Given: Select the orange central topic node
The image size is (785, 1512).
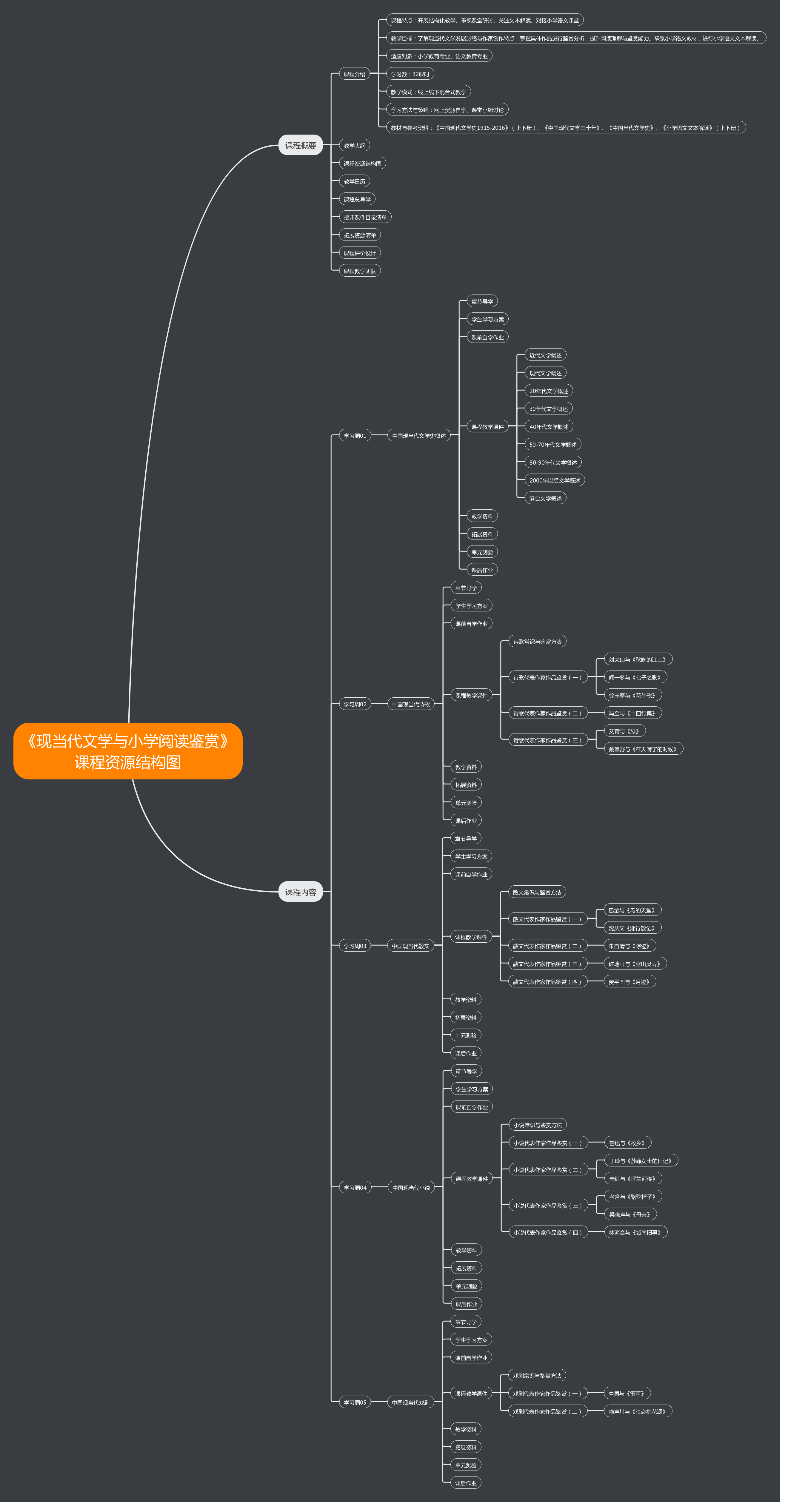Looking at the screenshot, I should [128, 751].
